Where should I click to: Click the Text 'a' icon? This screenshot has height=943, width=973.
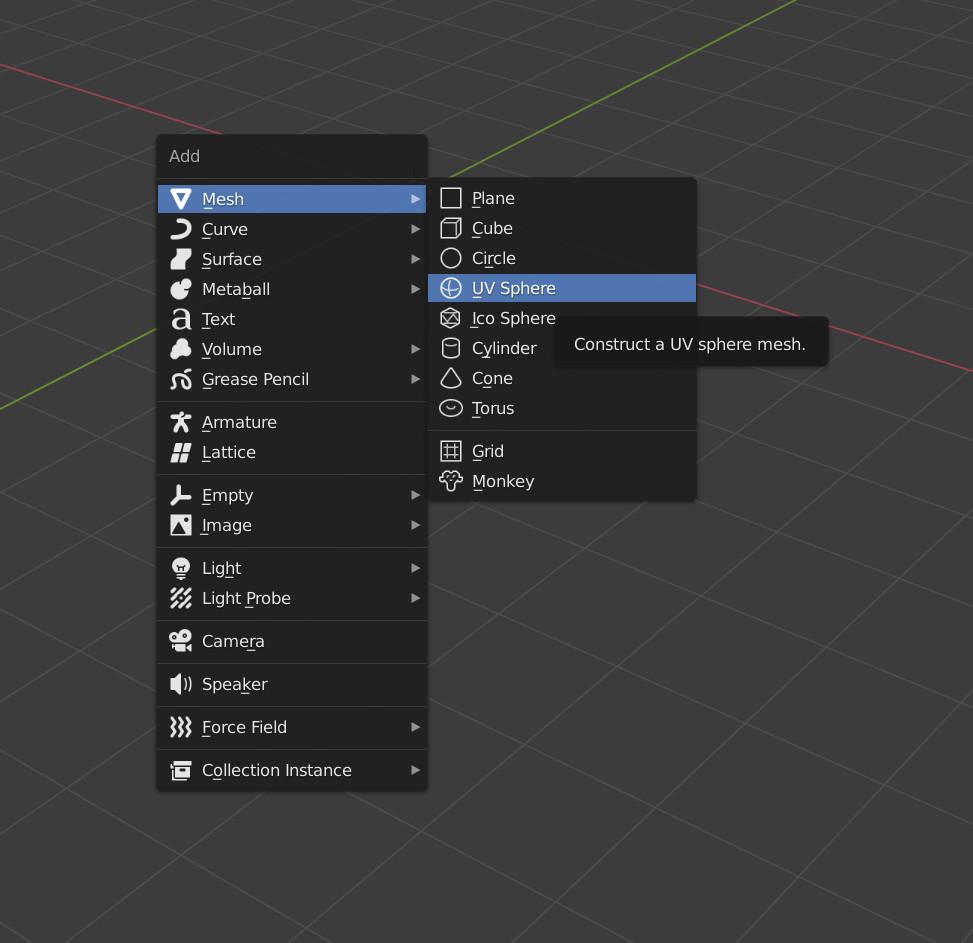click(x=181, y=319)
